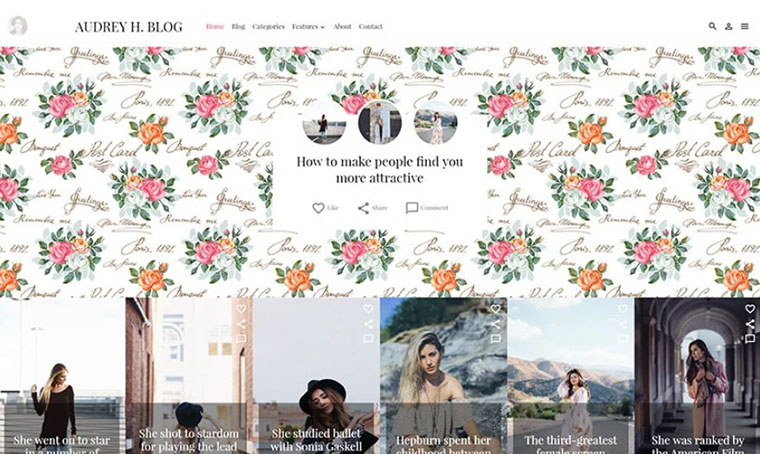Screen dimensions: 760x454
Task: Expand the Features dropdown menu
Action: point(308,27)
